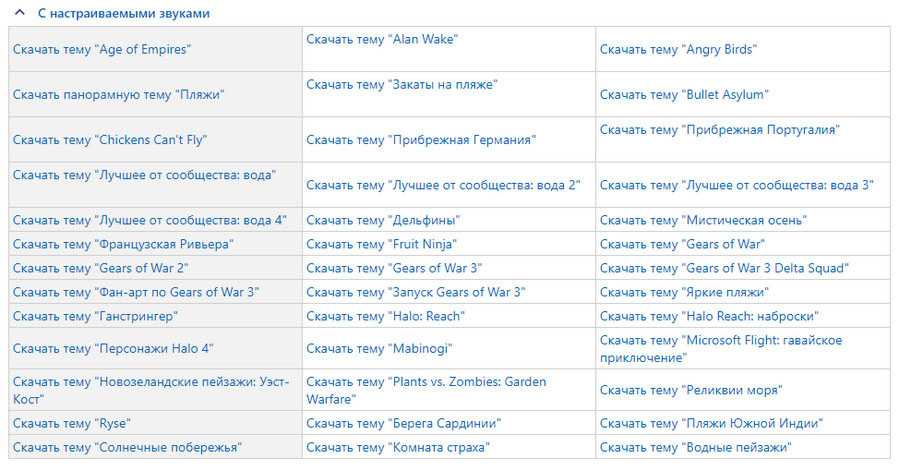Click the "Ryse" theme download link
The image size is (900, 471).
click(x=72, y=423)
